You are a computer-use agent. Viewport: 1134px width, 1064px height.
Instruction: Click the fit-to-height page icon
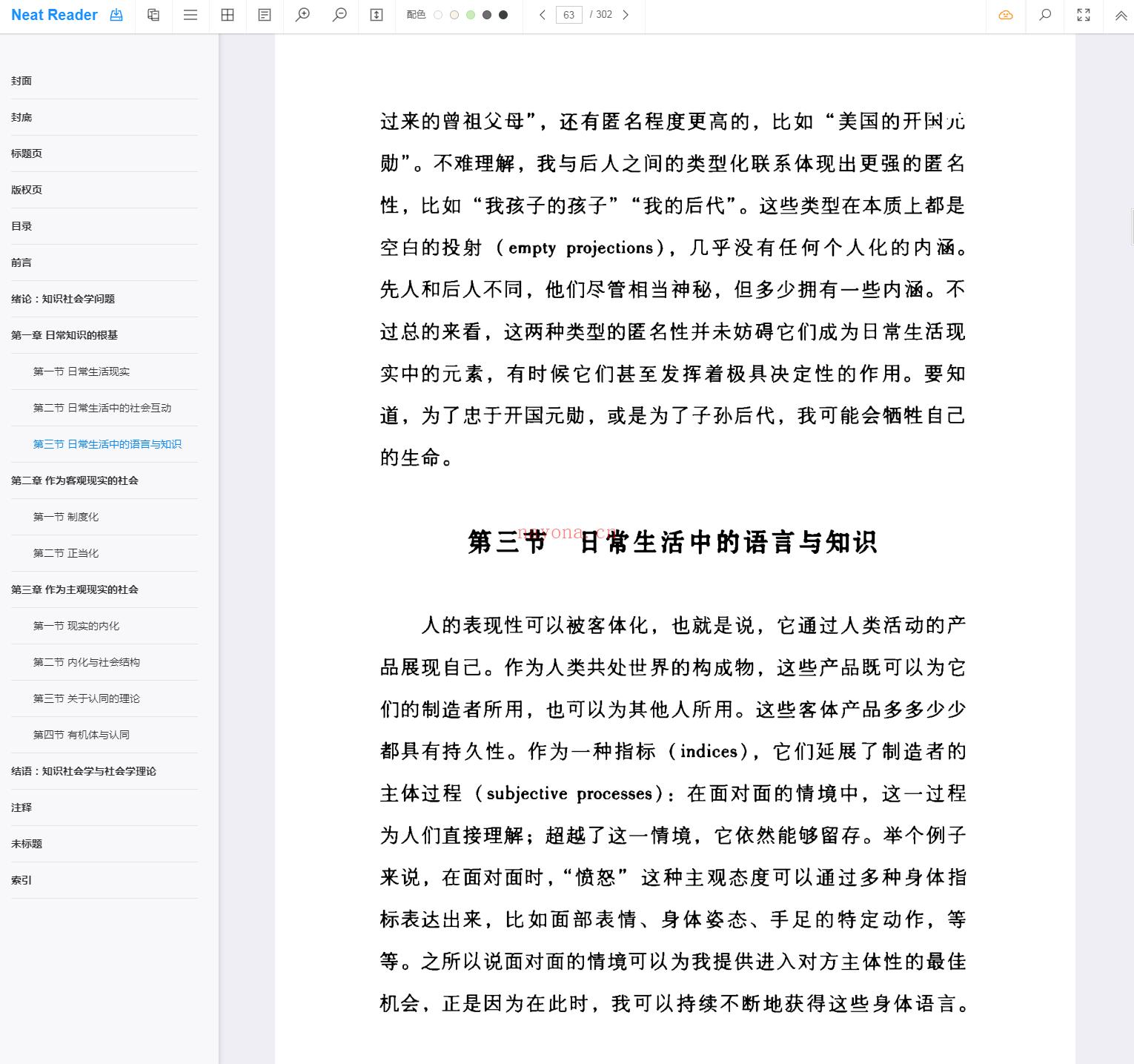(377, 15)
